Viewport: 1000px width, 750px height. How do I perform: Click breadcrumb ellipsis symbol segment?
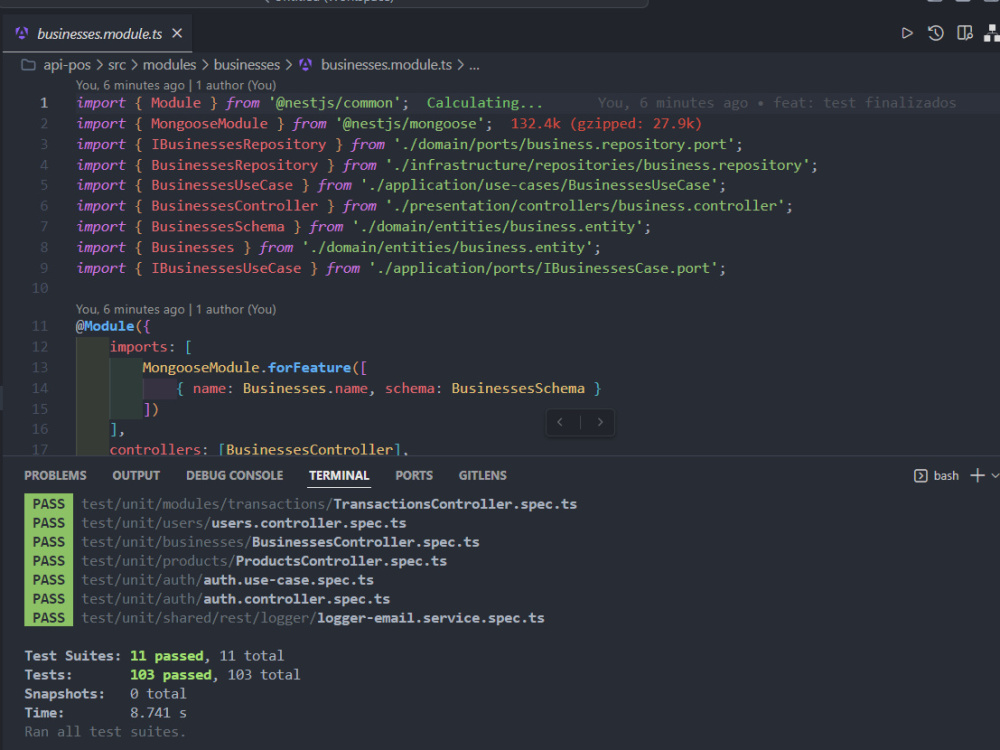(x=474, y=65)
